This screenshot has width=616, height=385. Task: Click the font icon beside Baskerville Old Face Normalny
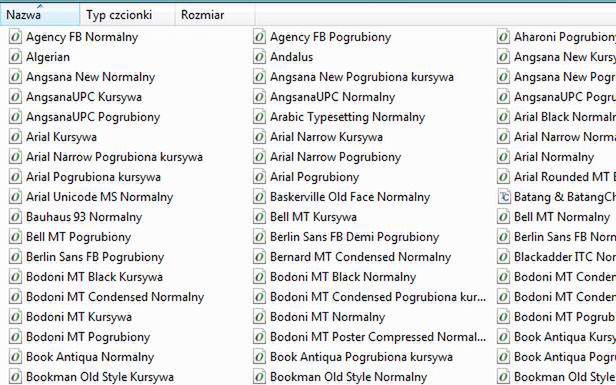(x=259, y=197)
